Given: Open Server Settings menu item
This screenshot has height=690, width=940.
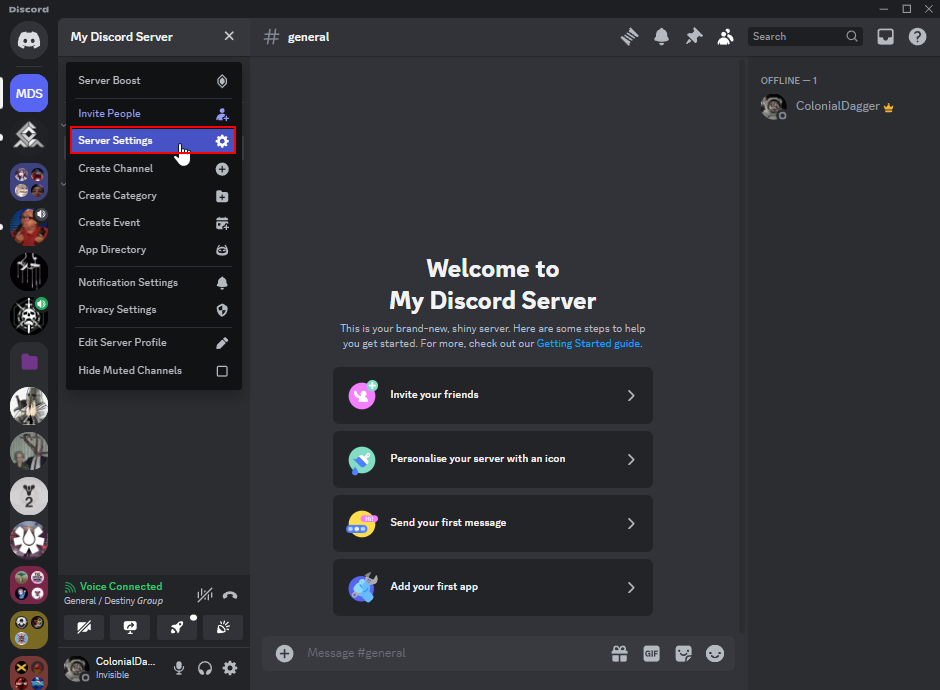Looking at the screenshot, I should click(x=153, y=140).
